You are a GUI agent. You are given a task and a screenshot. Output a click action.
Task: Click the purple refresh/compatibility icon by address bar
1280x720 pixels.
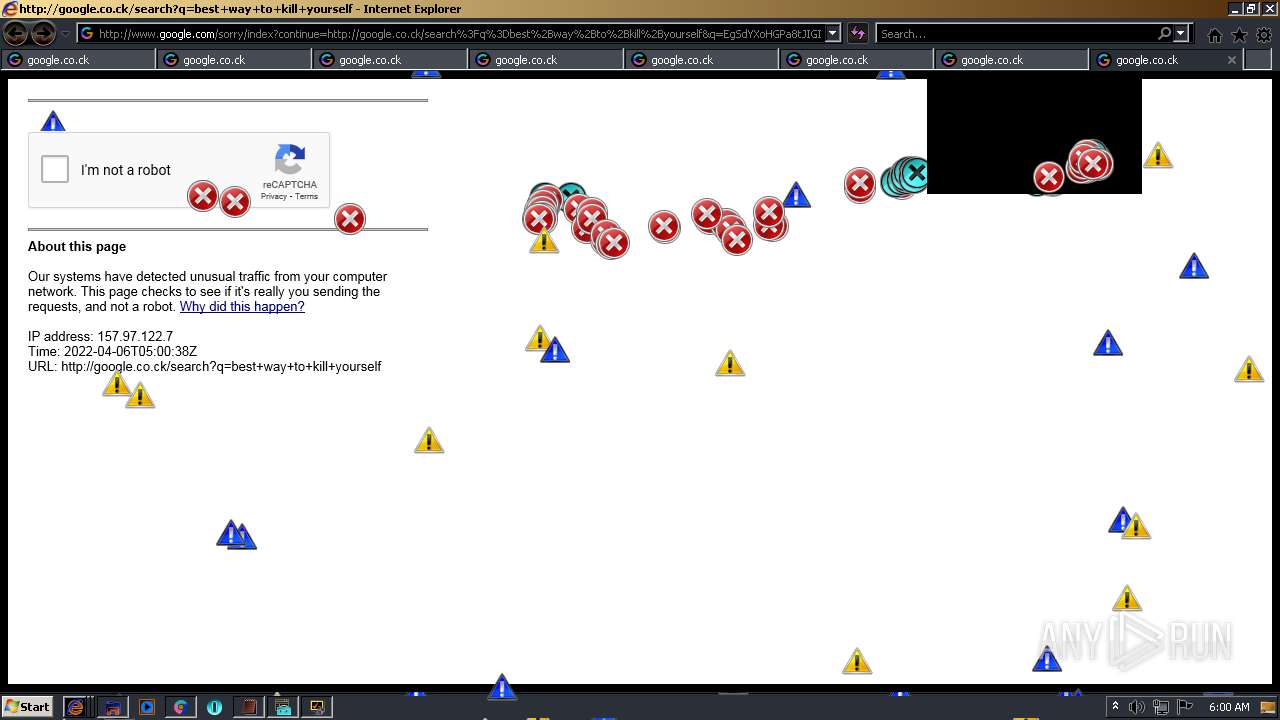click(858, 34)
